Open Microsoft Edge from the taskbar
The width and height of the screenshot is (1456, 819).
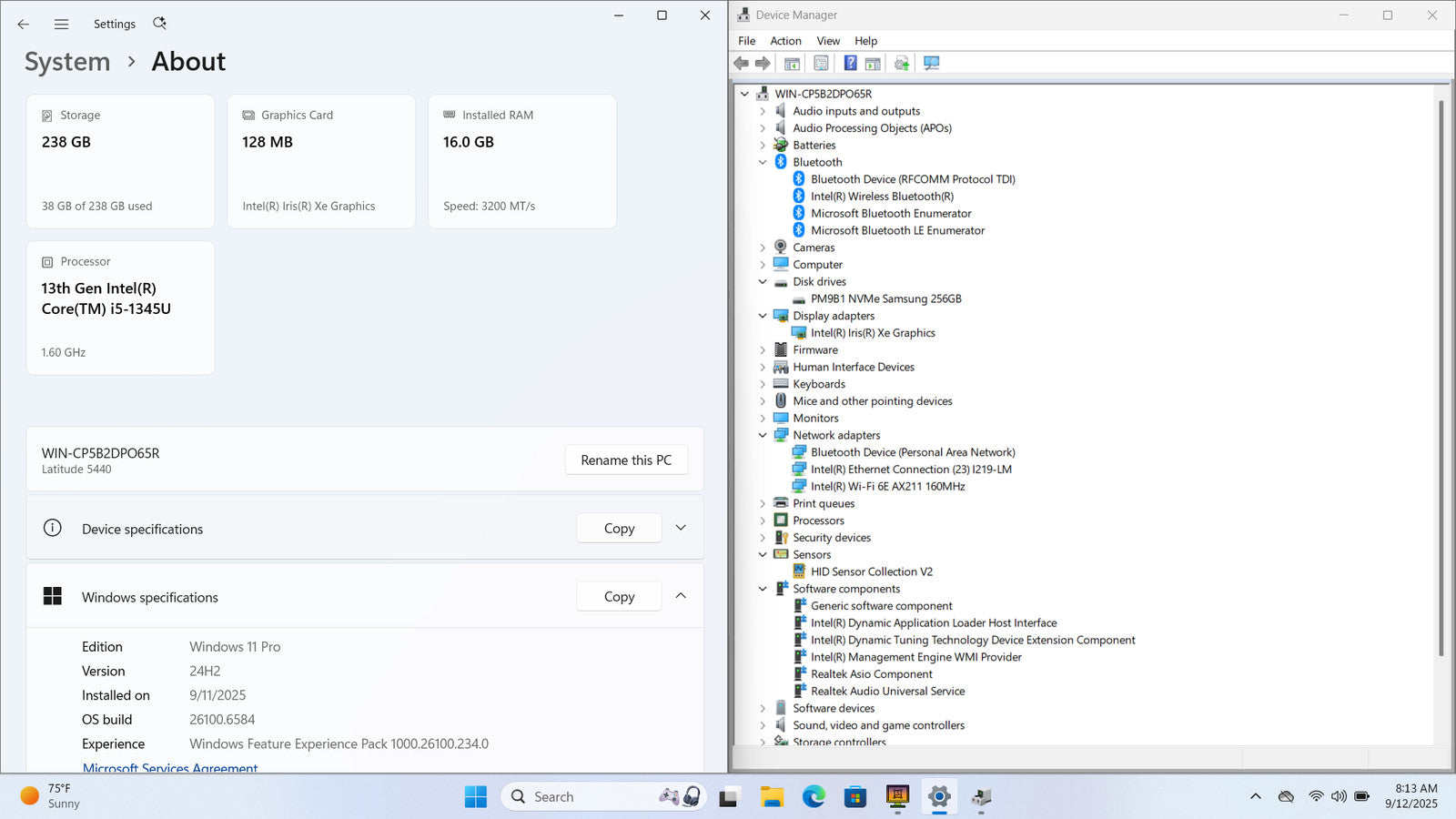[814, 797]
